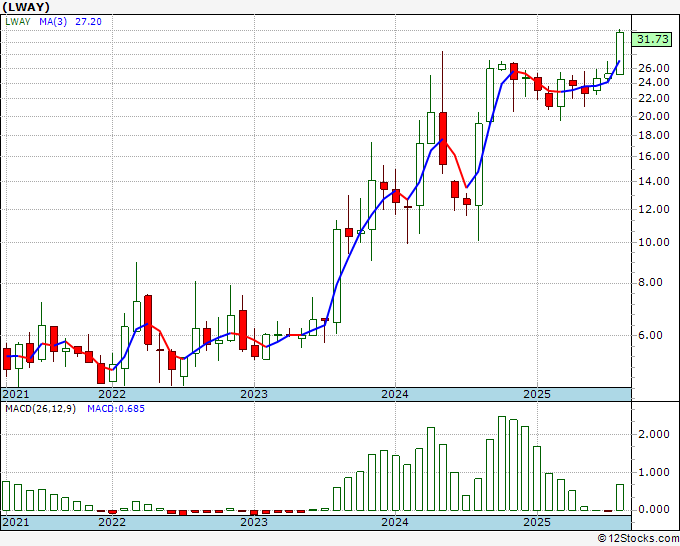Image resolution: width=680 pixels, height=546 pixels.
Task: Click the 12Stocks.com copyright link
Action: click(x=638, y=539)
